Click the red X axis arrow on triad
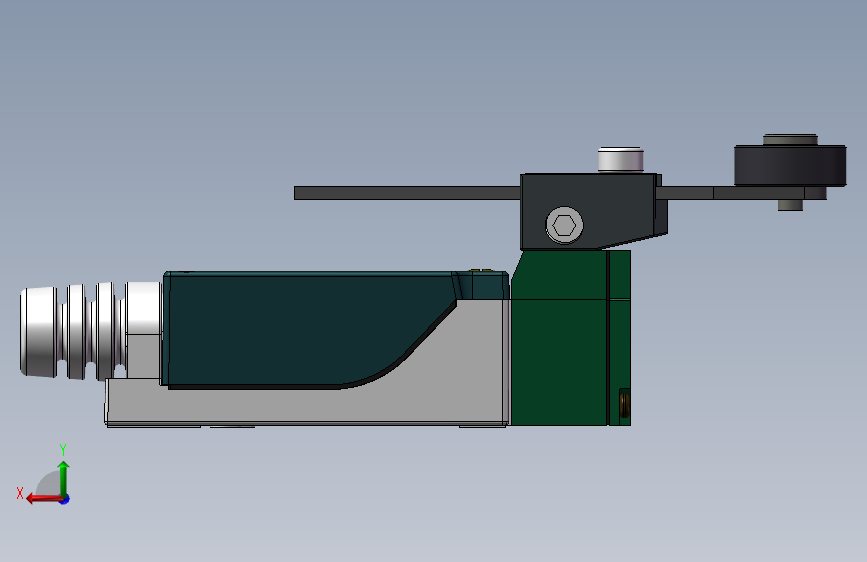867x562 pixels. tap(43, 498)
